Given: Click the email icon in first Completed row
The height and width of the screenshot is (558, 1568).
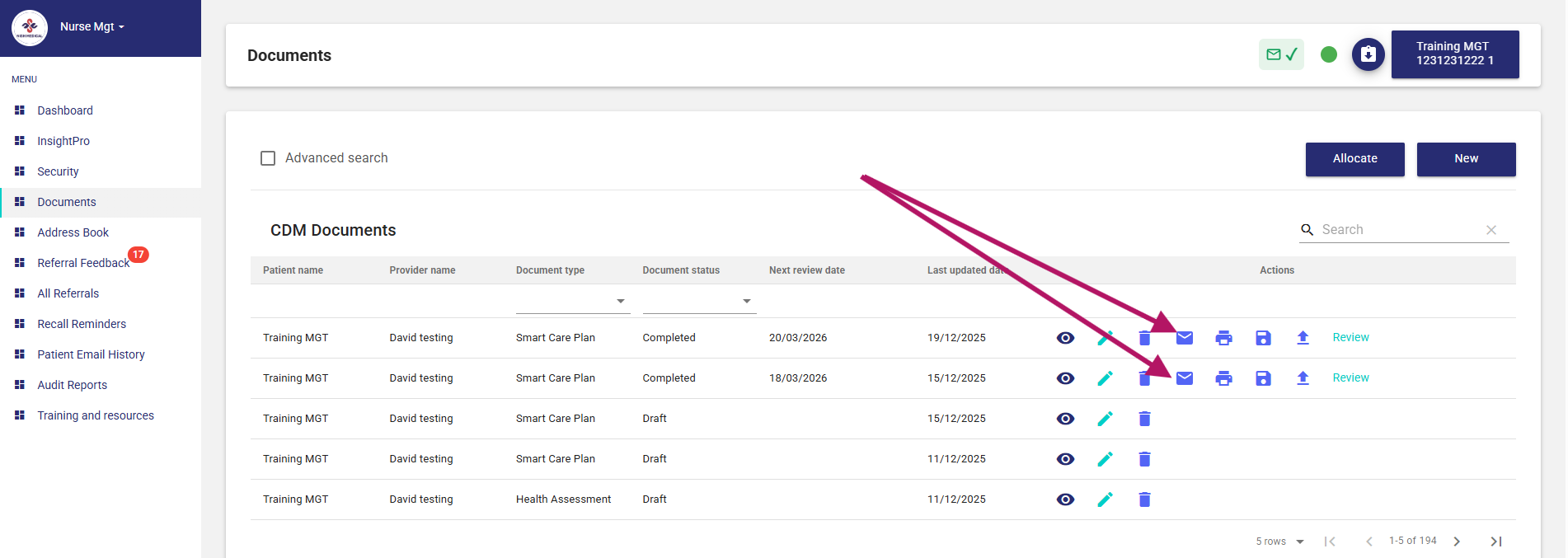Looking at the screenshot, I should pos(1184,338).
